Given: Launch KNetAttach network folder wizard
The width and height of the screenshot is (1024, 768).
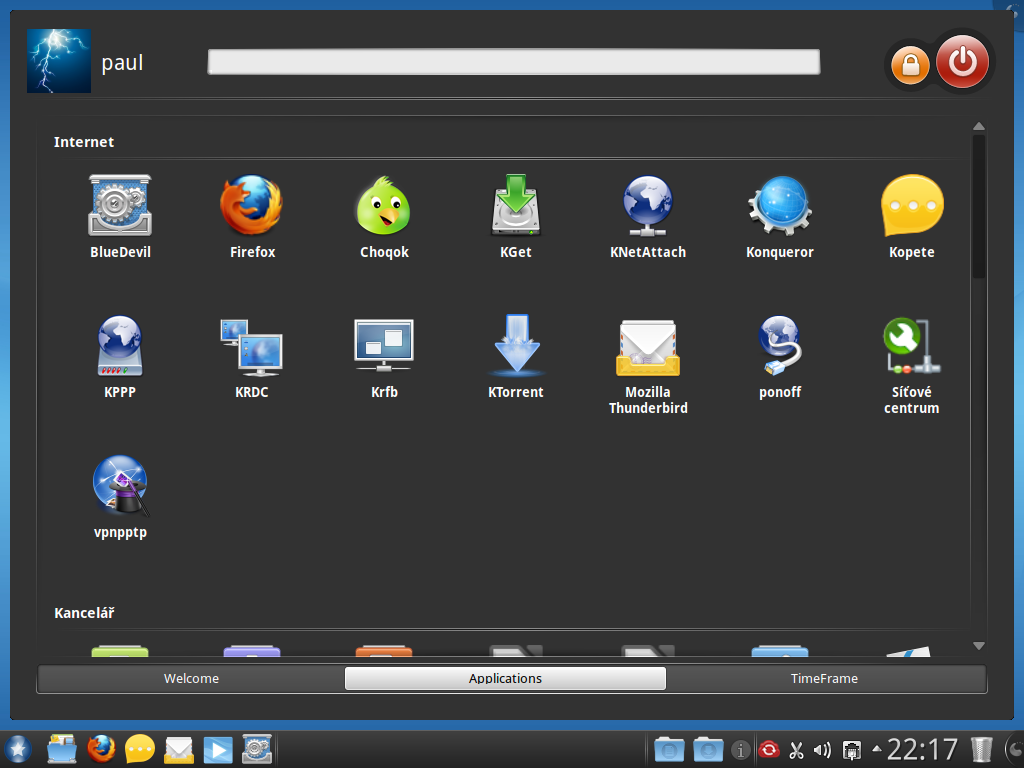Looking at the screenshot, I should (x=648, y=217).
